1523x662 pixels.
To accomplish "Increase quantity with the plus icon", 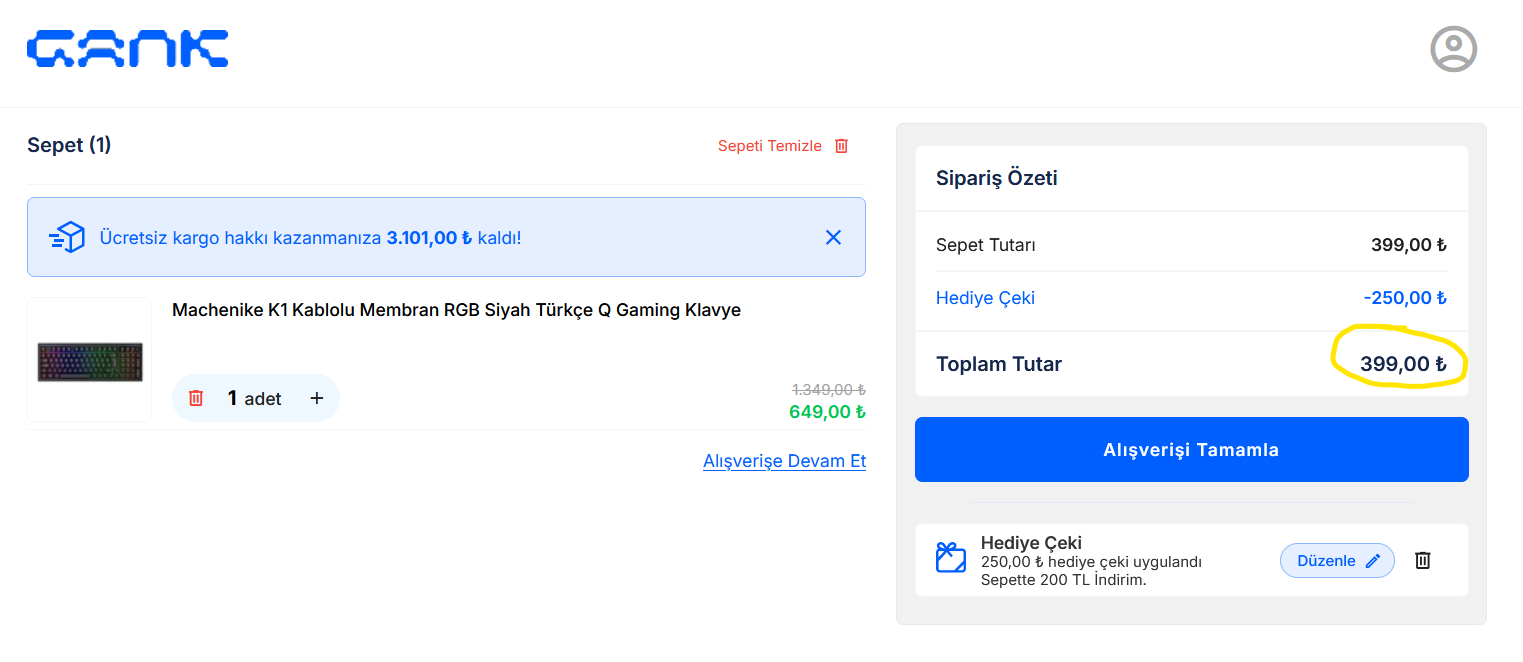I will [x=317, y=398].
